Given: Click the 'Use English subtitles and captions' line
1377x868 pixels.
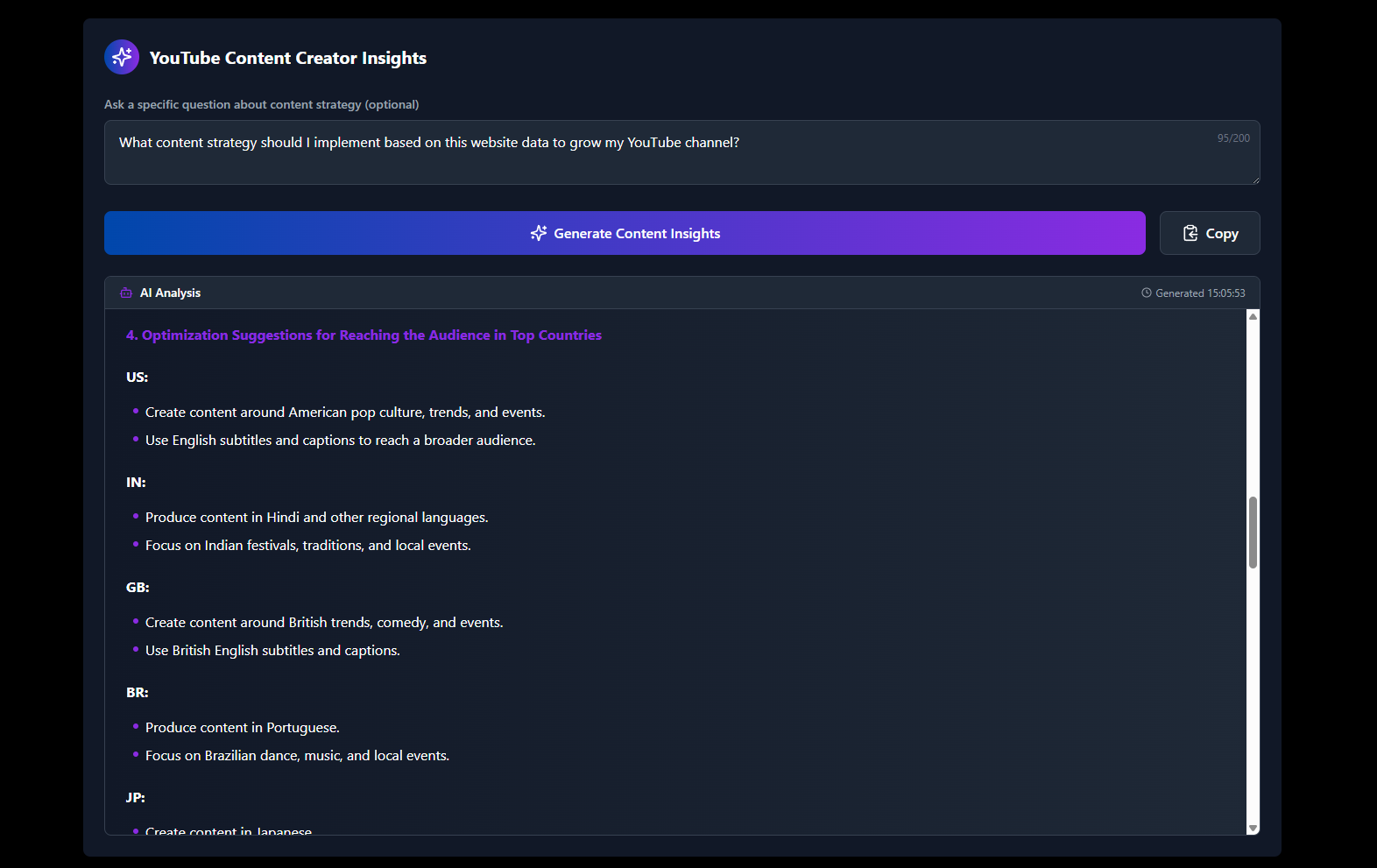Looking at the screenshot, I should pyautogui.click(x=340, y=440).
